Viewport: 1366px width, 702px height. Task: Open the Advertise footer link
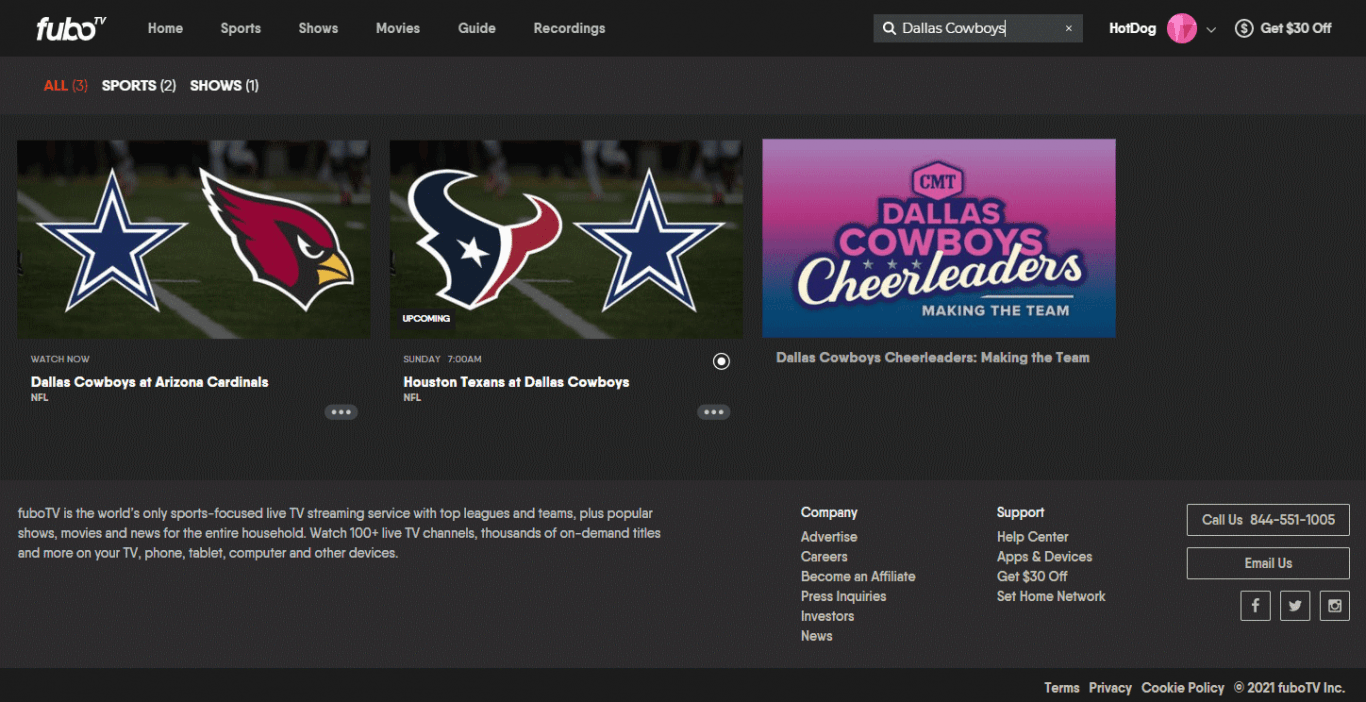pos(829,537)
